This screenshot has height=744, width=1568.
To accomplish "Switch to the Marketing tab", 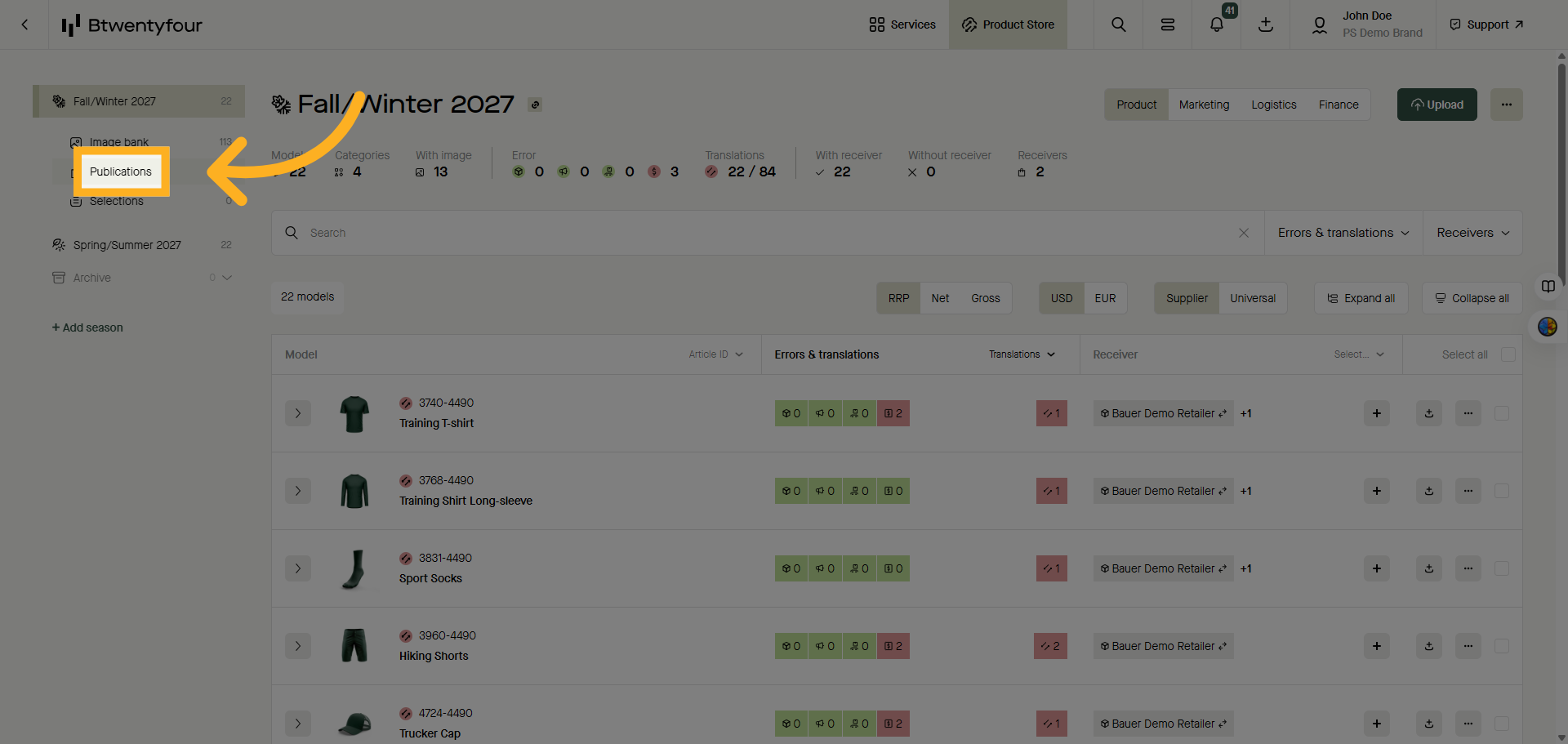I will tap(1204, 105).
